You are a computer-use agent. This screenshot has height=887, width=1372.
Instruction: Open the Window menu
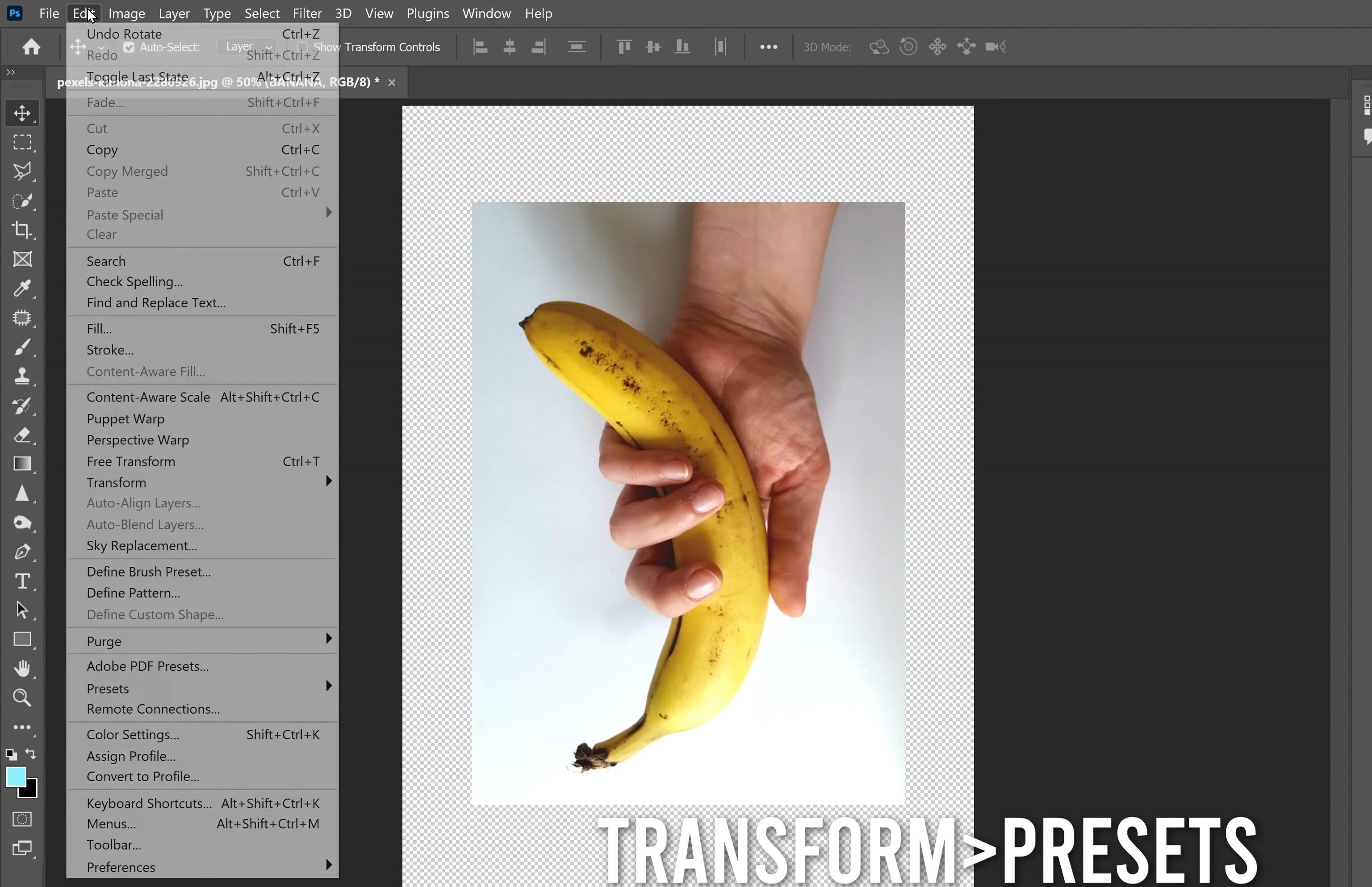tap(487, 13)
